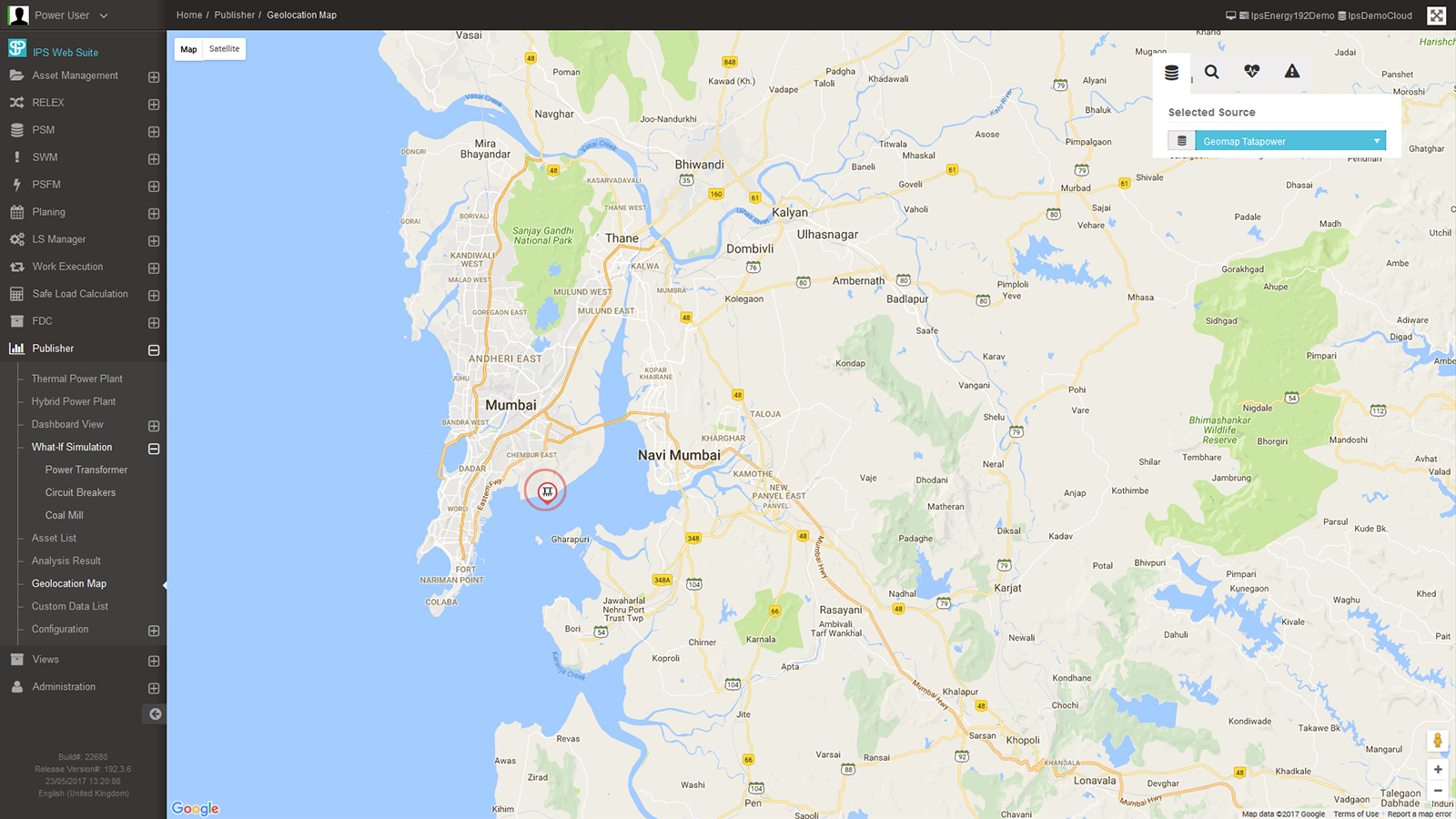Open the alerts warning triangle icon

click(x=1292, y=71)
